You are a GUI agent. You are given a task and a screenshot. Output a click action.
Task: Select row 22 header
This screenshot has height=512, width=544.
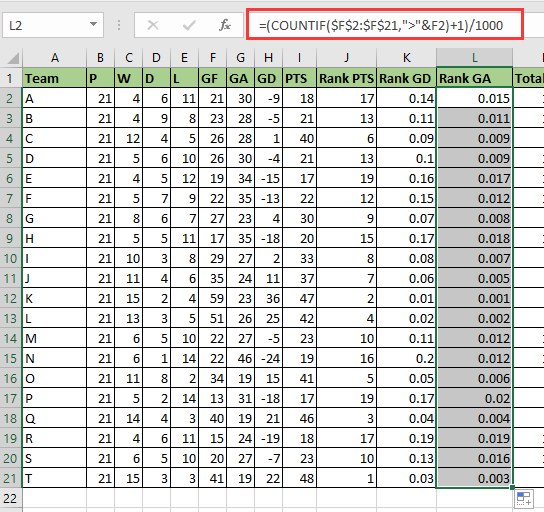[11, 498]
